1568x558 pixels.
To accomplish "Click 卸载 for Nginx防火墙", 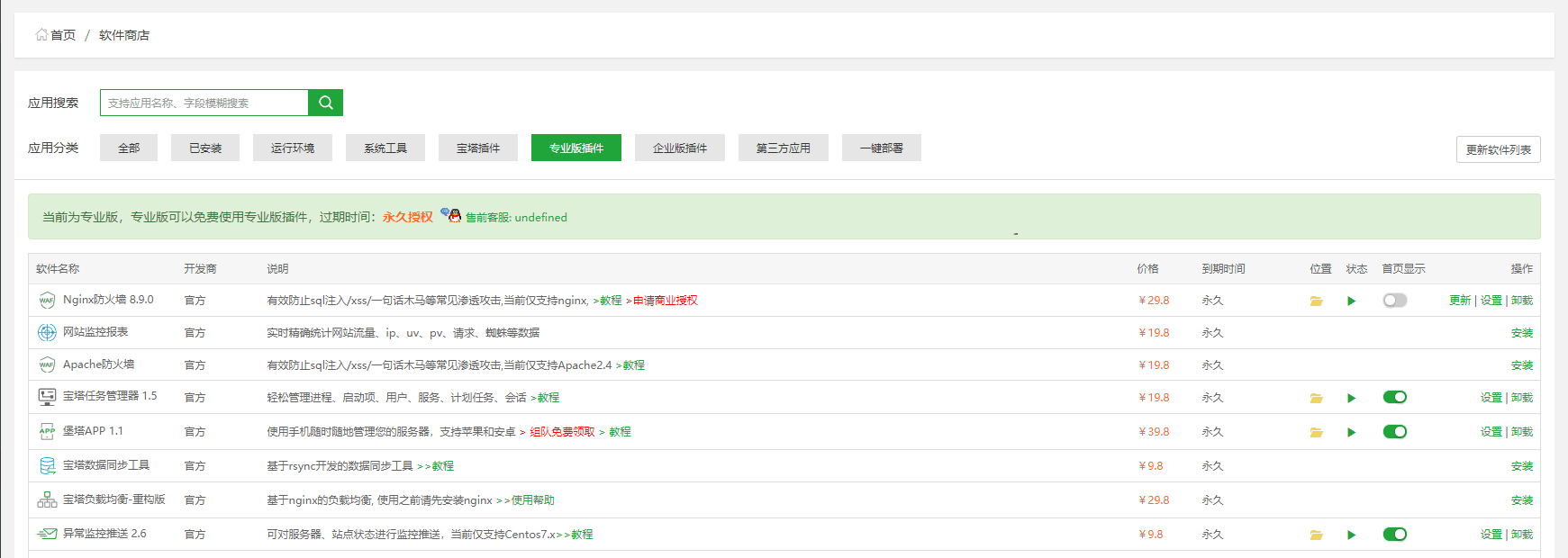I will [1522, 301].
